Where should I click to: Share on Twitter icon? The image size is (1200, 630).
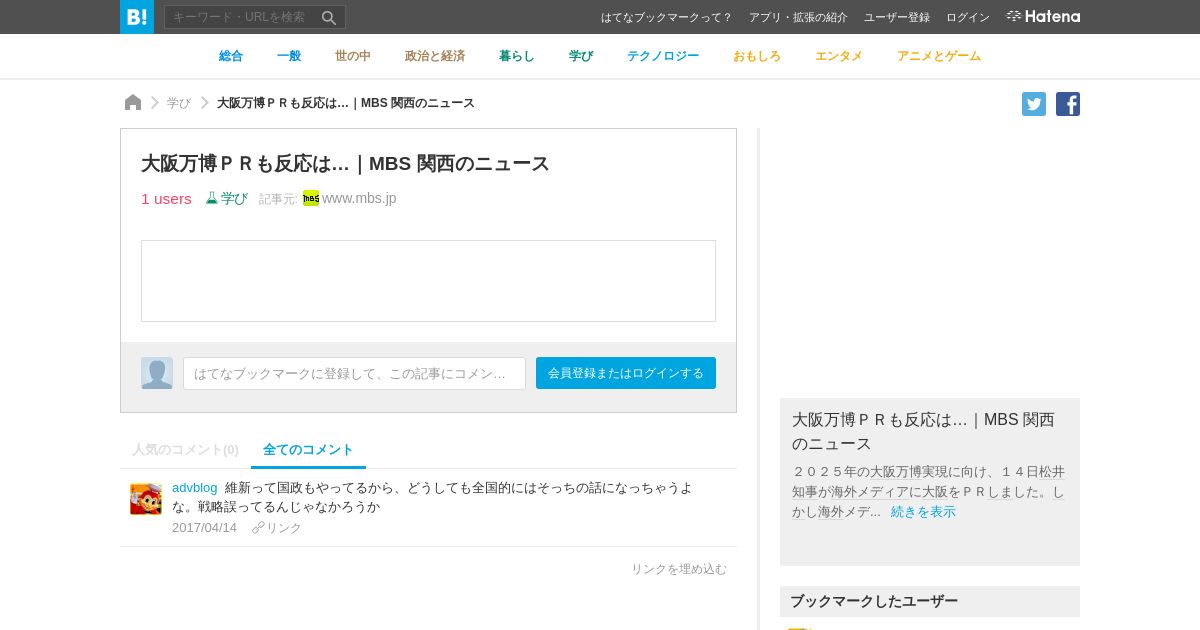click(x=1034, y=104)
